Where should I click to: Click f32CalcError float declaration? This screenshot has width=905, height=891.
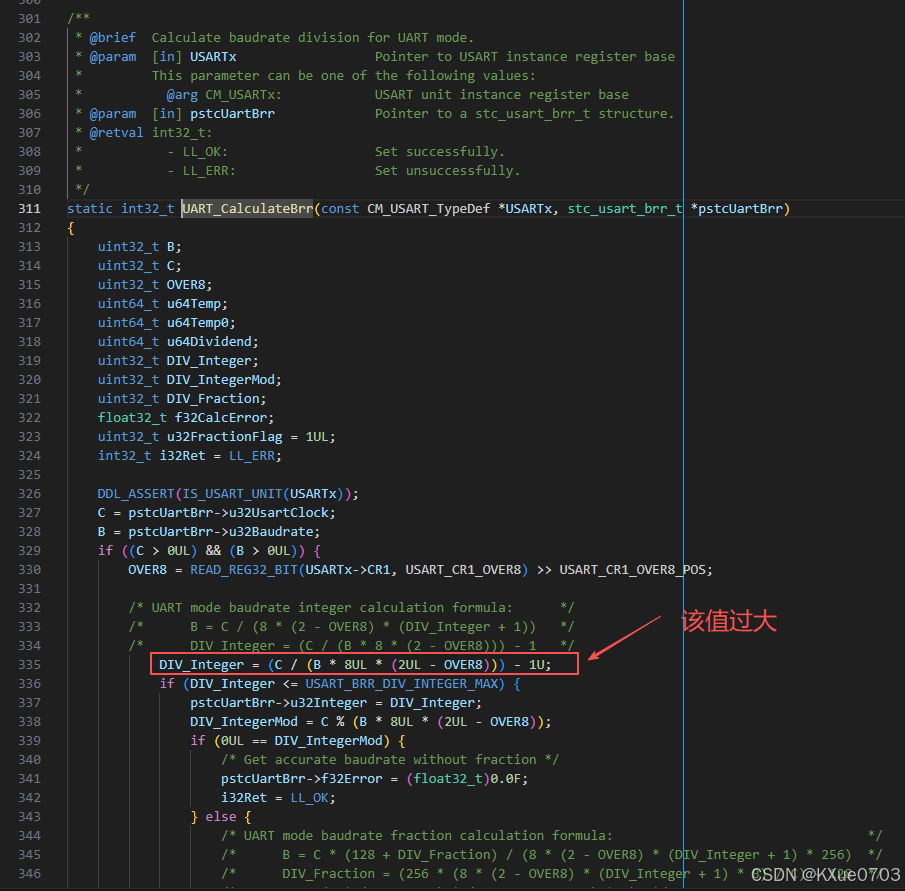click(x=220, y=418)
